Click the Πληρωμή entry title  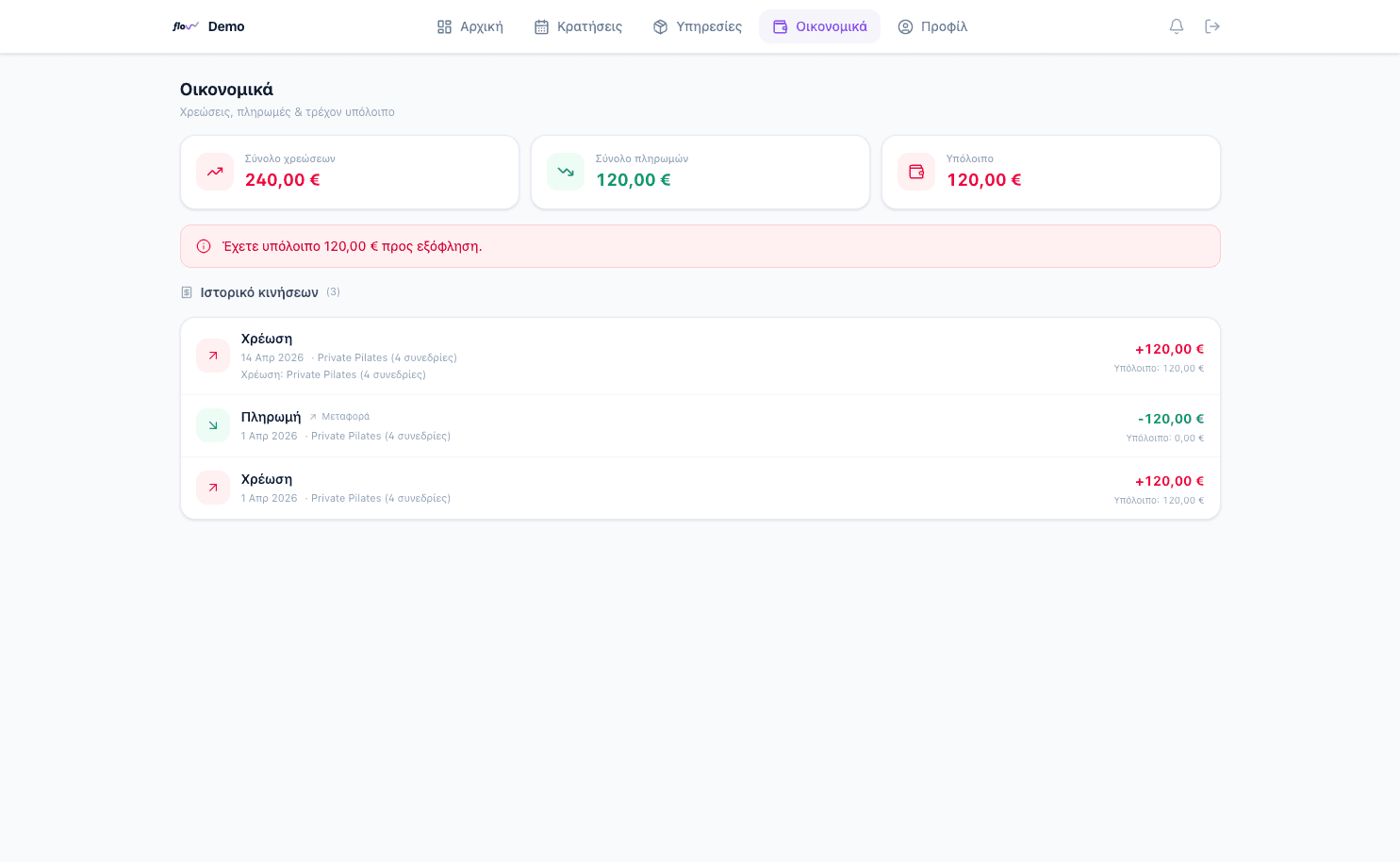click(272, 417)
